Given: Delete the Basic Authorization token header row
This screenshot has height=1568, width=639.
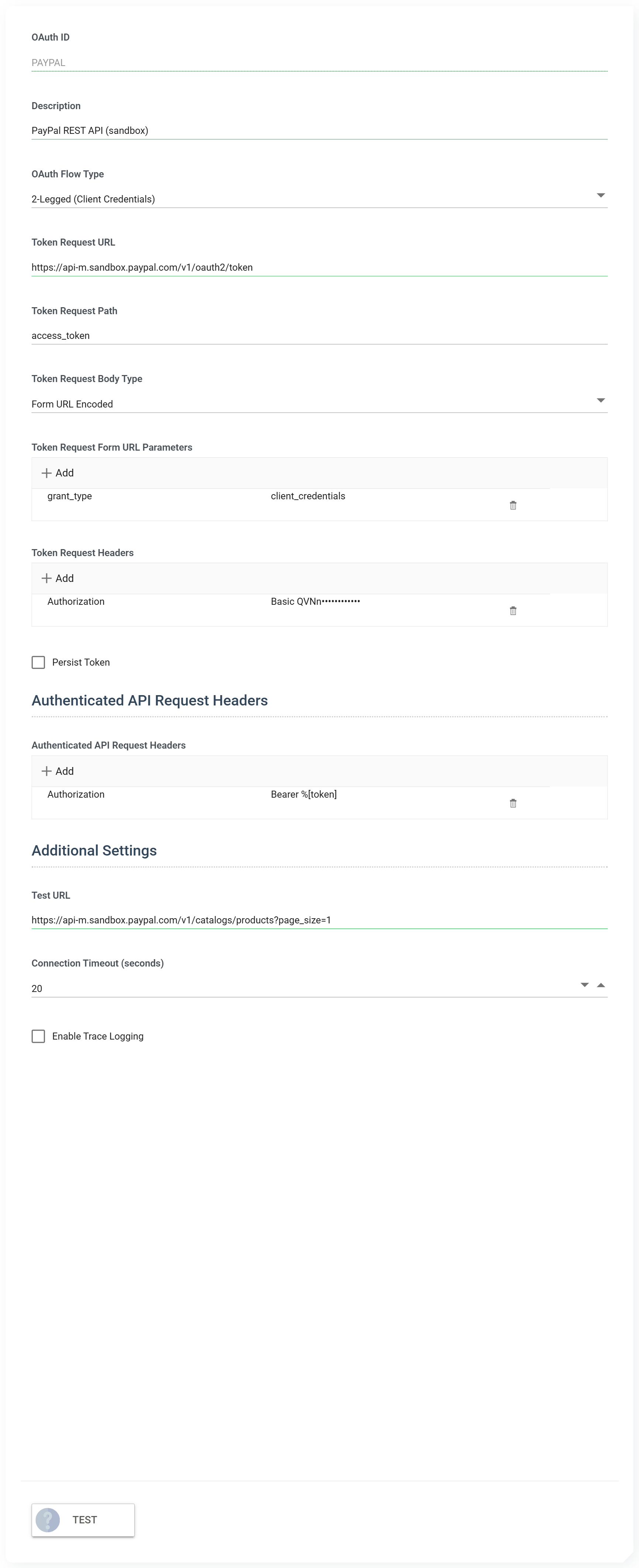Looking at the screenshot, I should (513, 611).
